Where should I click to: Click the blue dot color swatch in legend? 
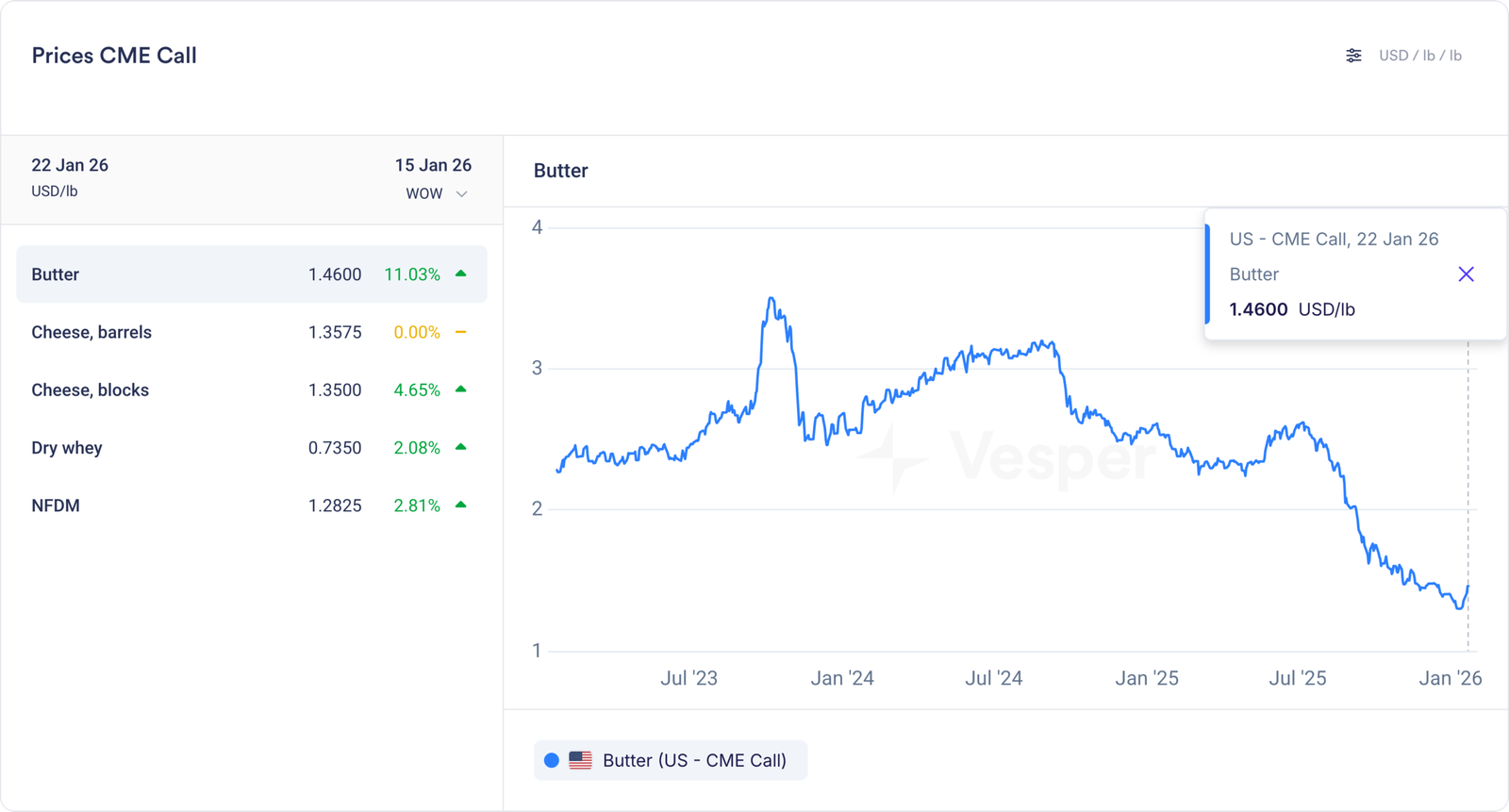click(552, 760)
